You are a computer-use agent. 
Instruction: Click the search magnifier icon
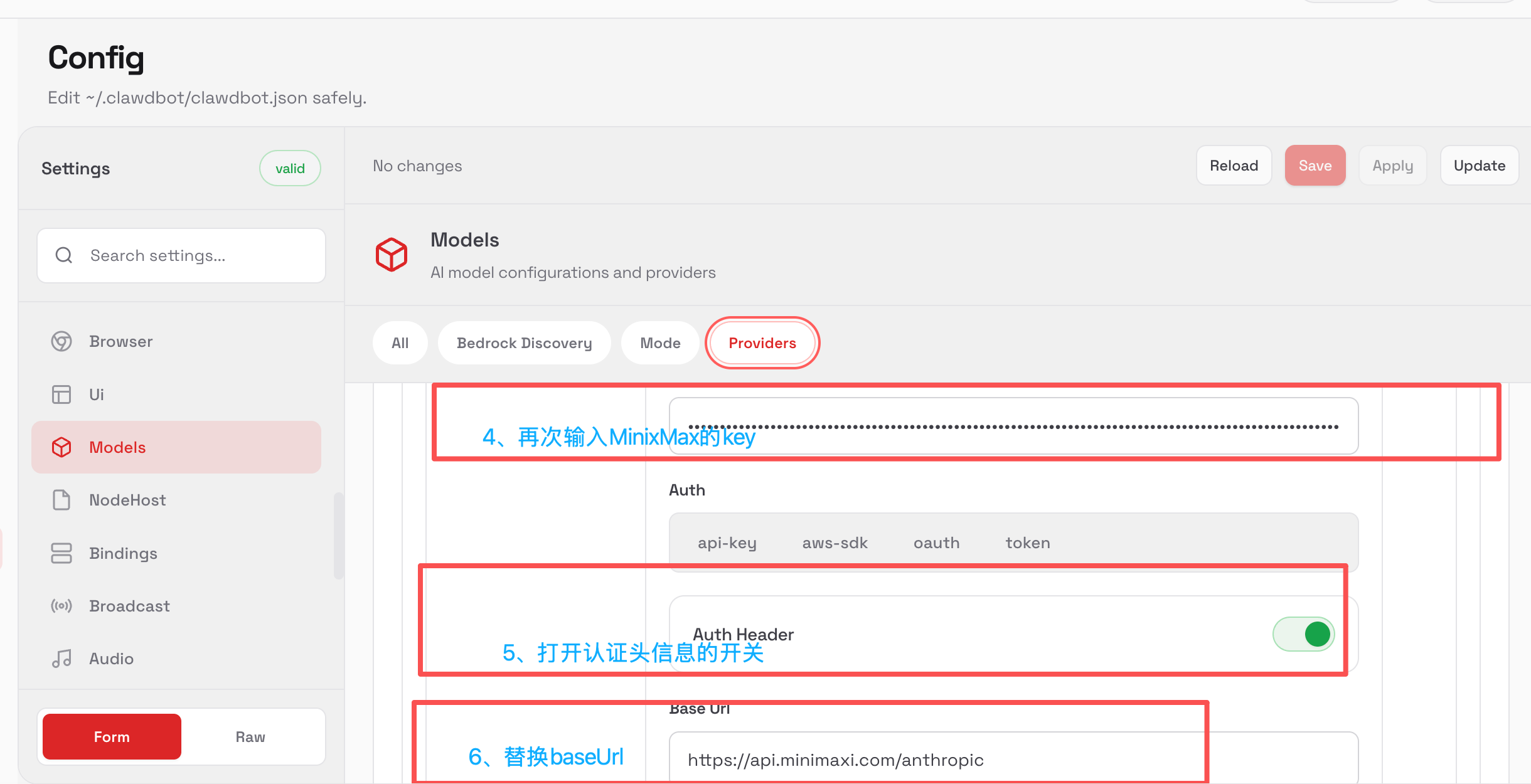64,255
